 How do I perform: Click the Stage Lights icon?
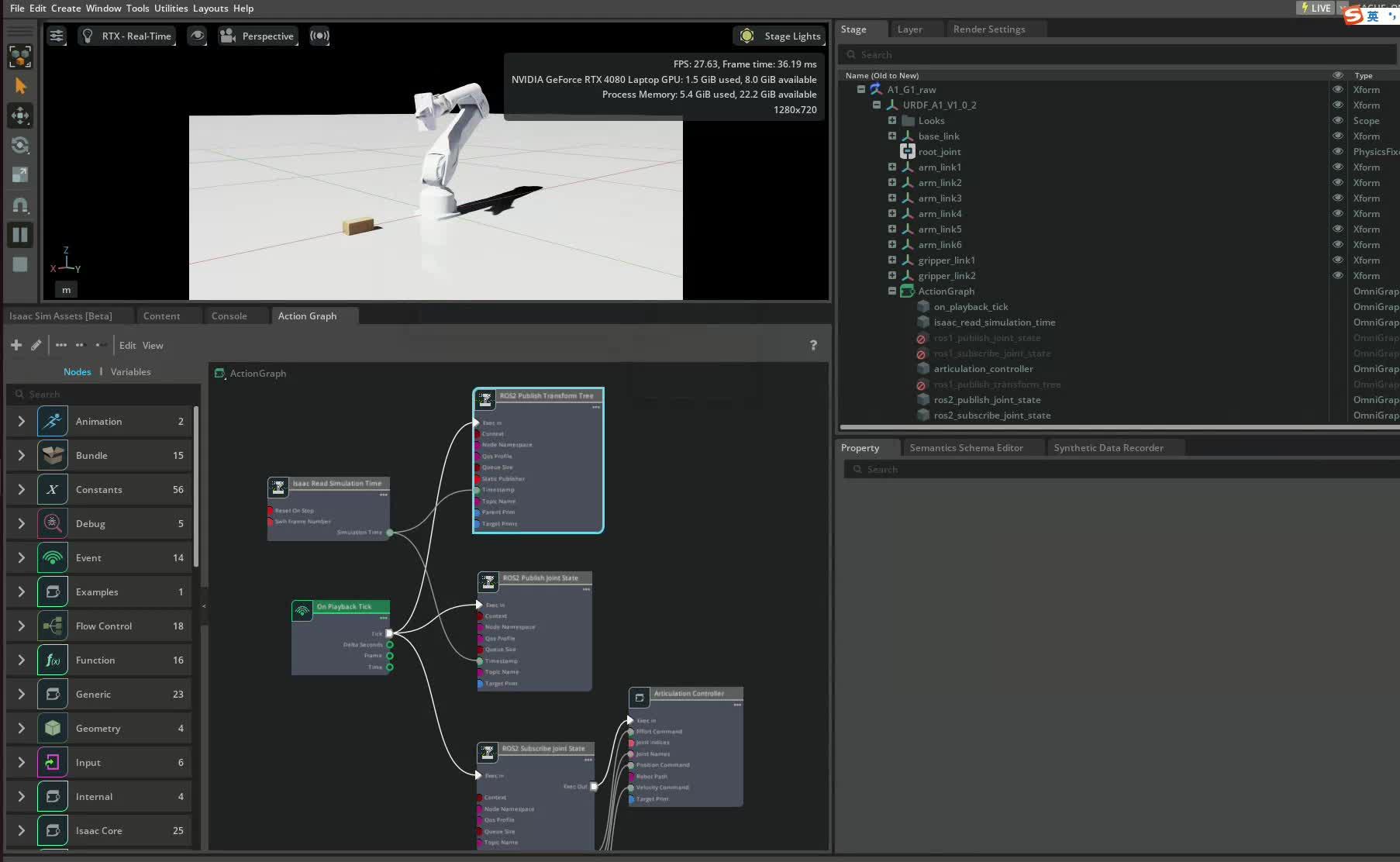point(747,36)
